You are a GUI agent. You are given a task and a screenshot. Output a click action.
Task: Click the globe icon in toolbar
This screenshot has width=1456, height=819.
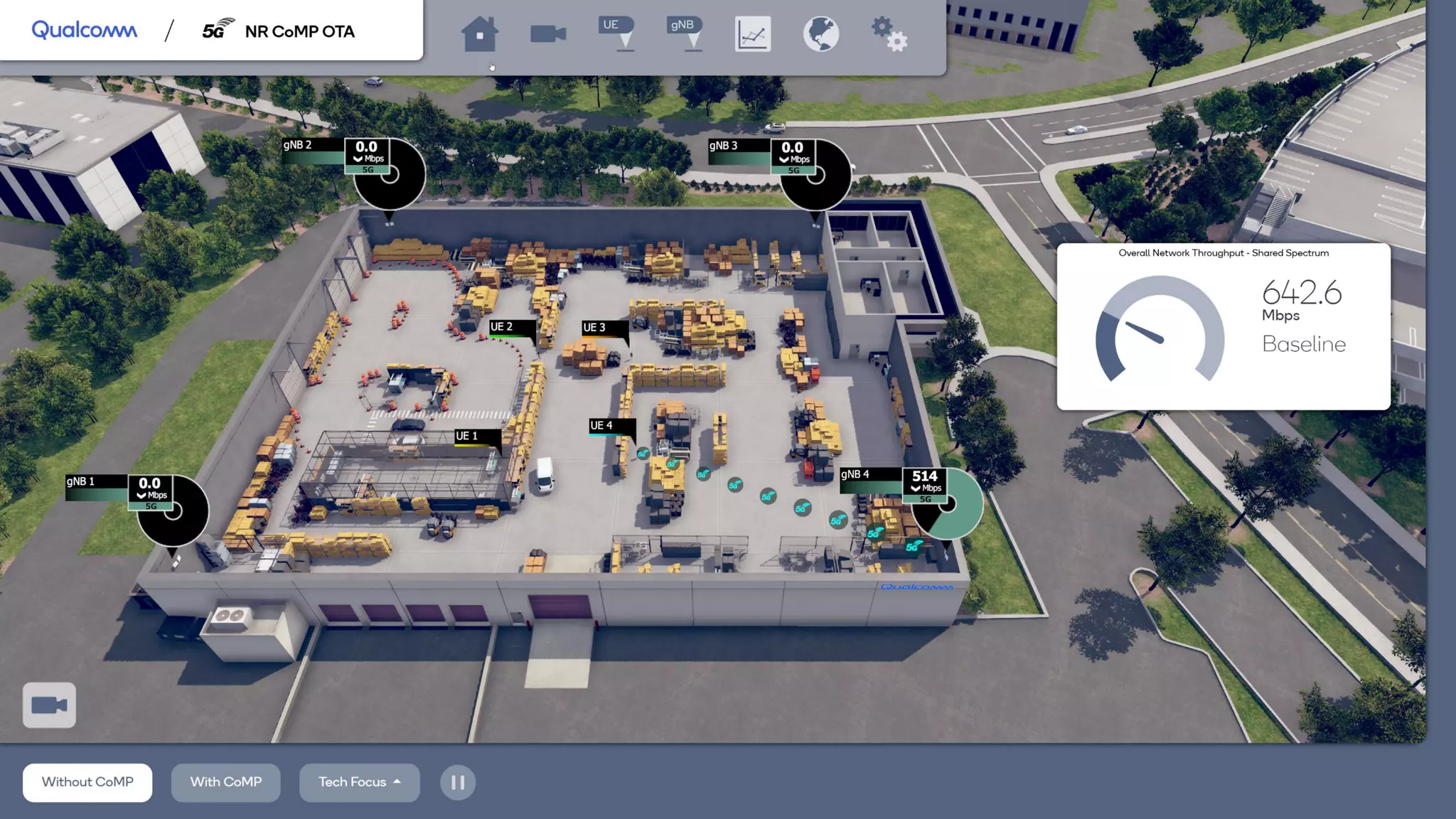coord(820,33)
